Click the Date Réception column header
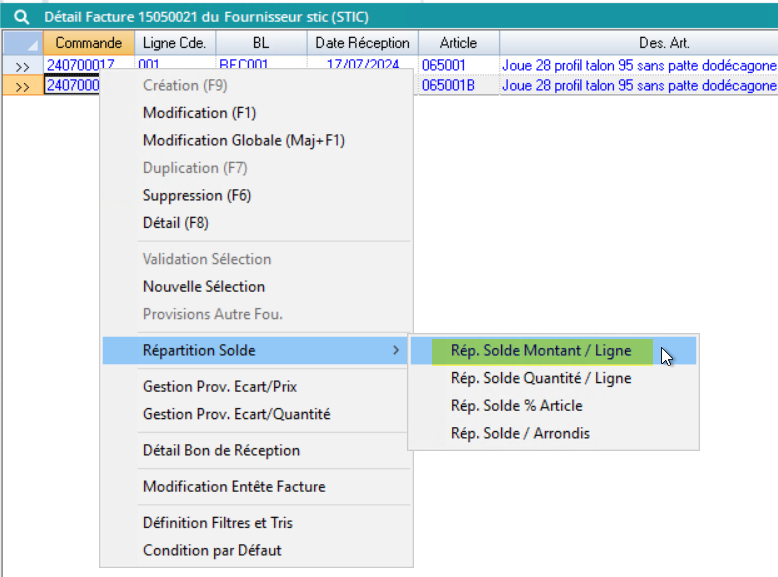Screen dimensions: 778x577 pos(362,43)
